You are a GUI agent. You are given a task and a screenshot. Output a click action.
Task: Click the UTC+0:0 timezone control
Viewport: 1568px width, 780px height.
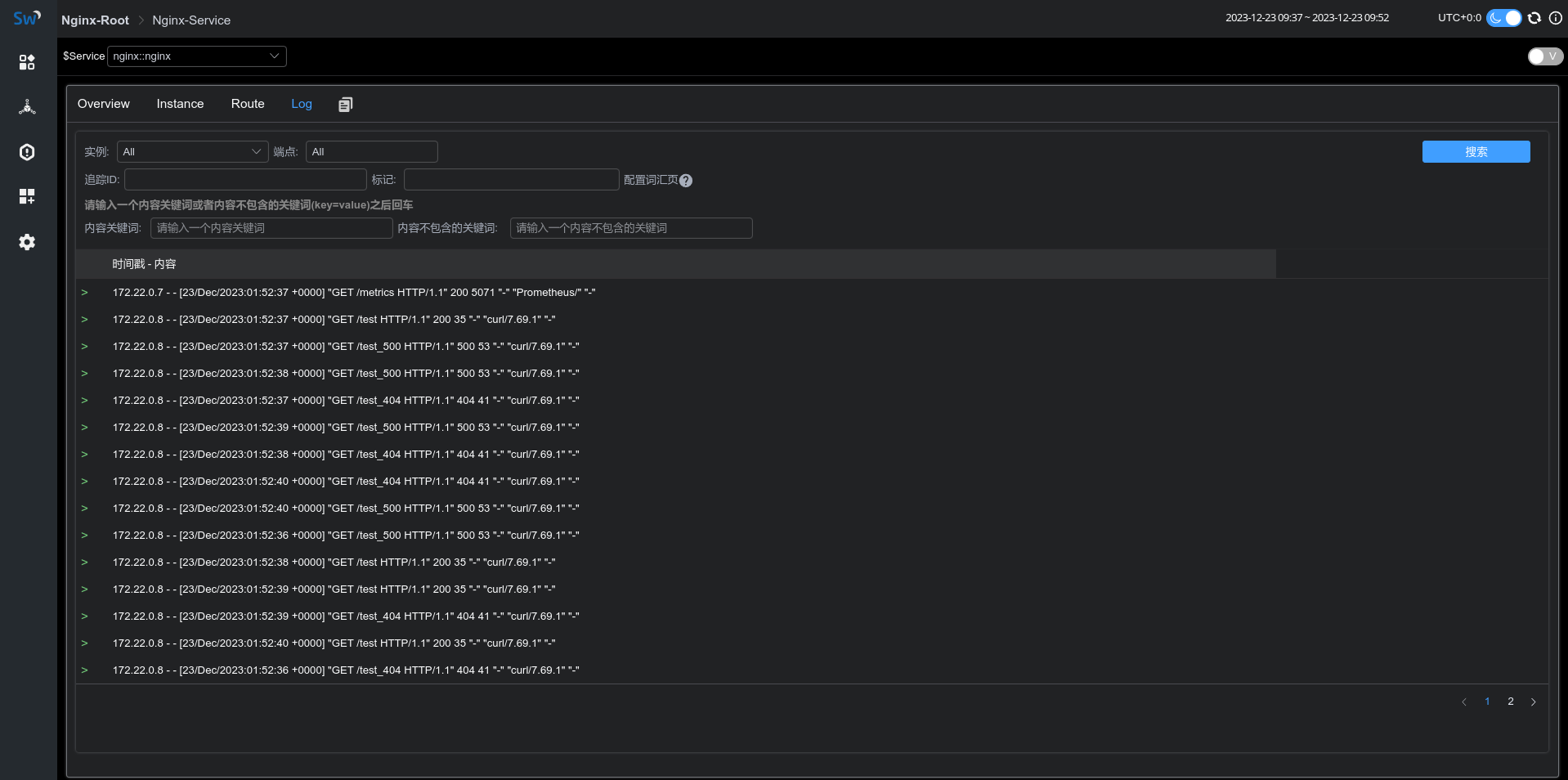[1458, 17]
